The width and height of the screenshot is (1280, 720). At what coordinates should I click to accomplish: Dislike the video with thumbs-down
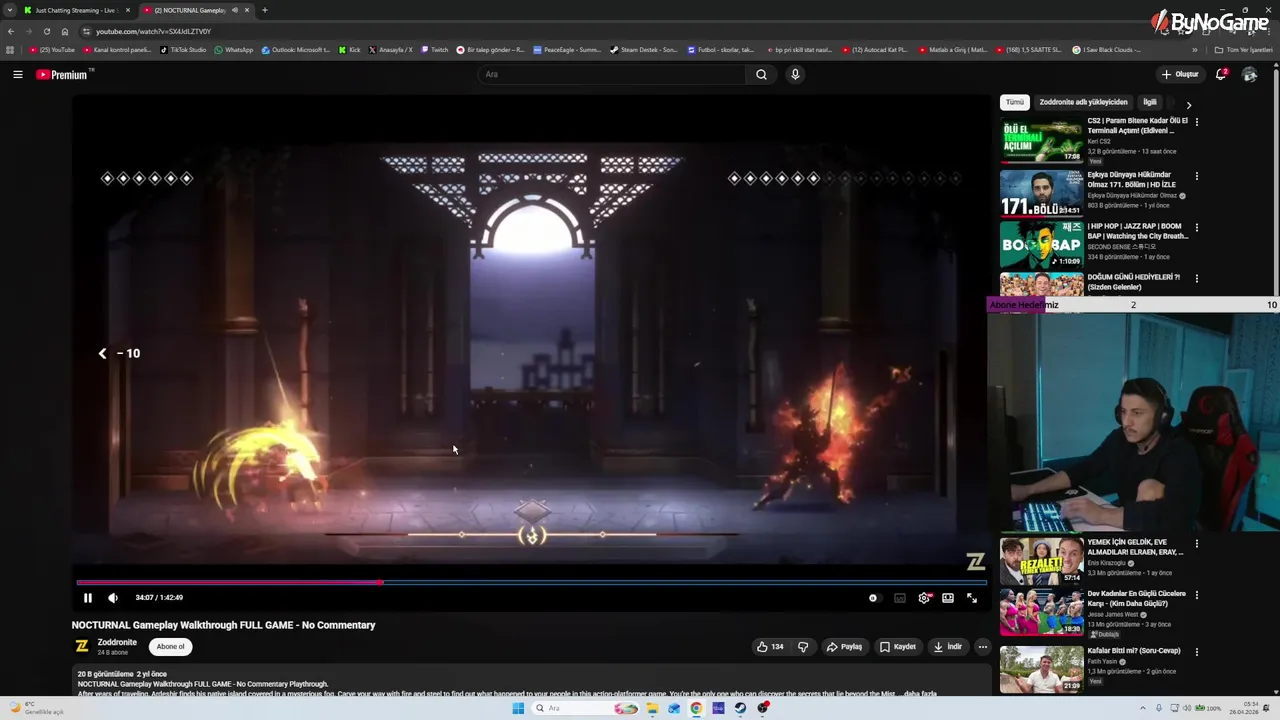(x=803, y=647)
